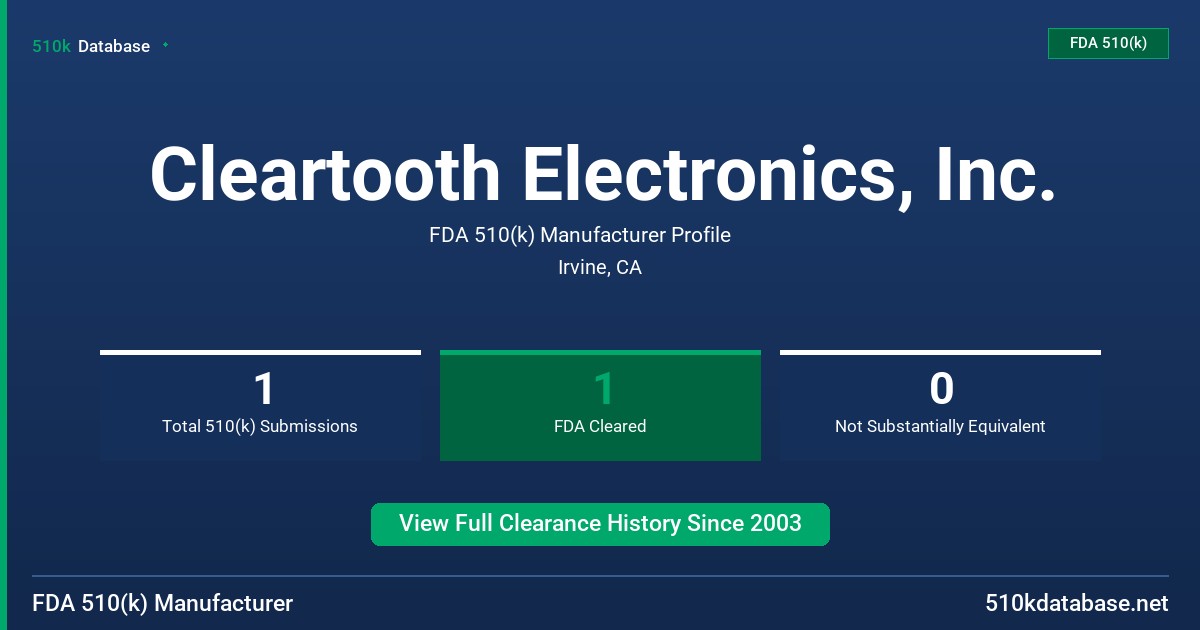Open the Not Substantially Equivalent card
This screenshot has width=1200, height=630.
pyautogui.click(x=940, y=406)
